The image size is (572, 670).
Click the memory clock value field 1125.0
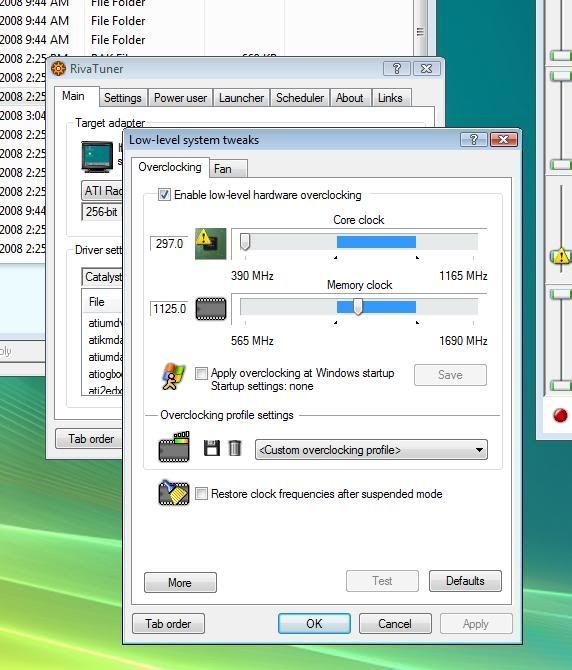pos(169,309)
